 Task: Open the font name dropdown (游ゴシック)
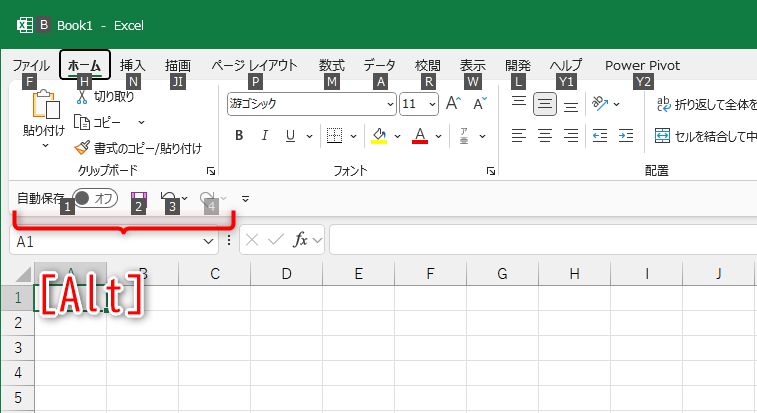pos(390,104)
